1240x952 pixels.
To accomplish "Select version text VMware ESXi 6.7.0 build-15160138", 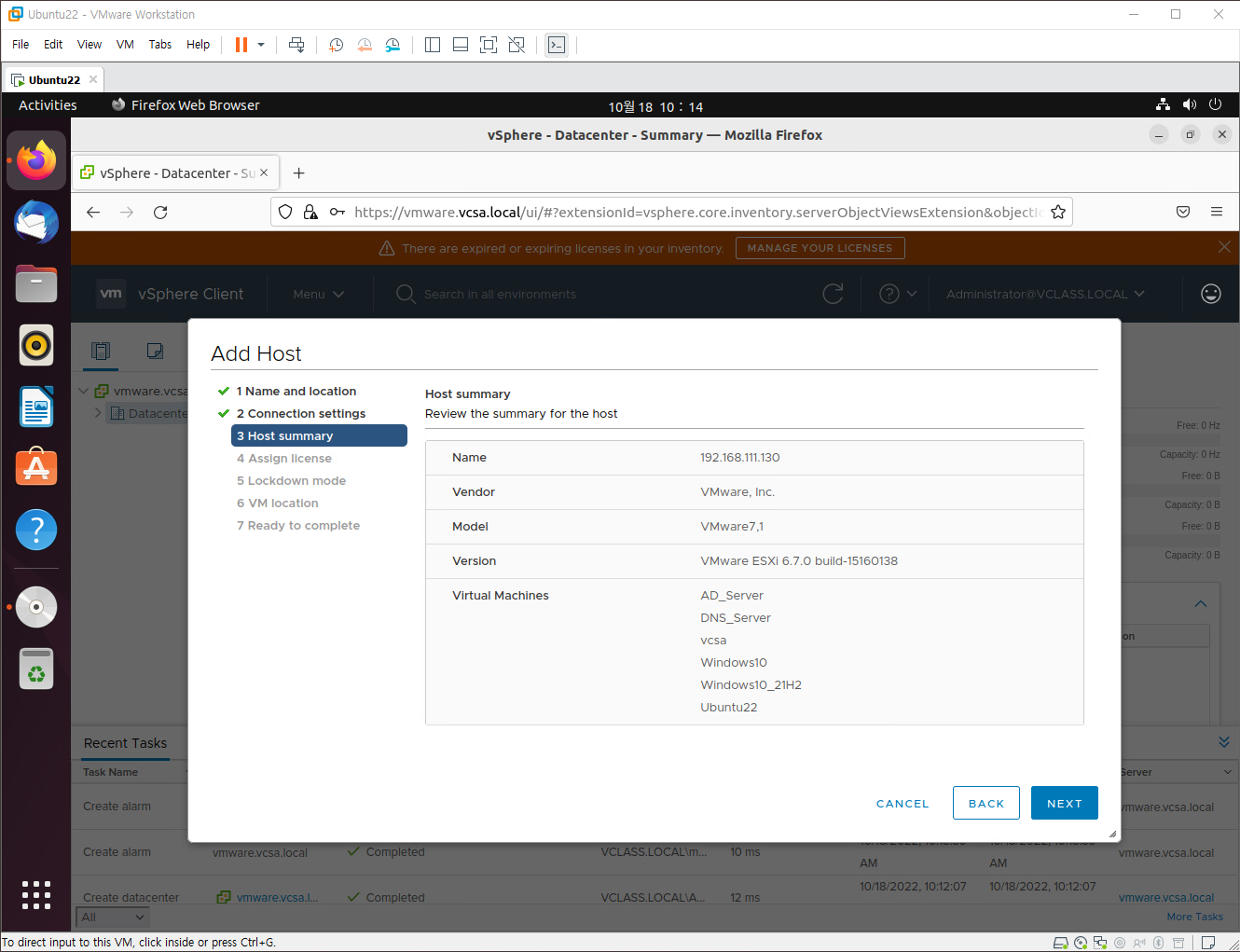I will tap(799, 560).
